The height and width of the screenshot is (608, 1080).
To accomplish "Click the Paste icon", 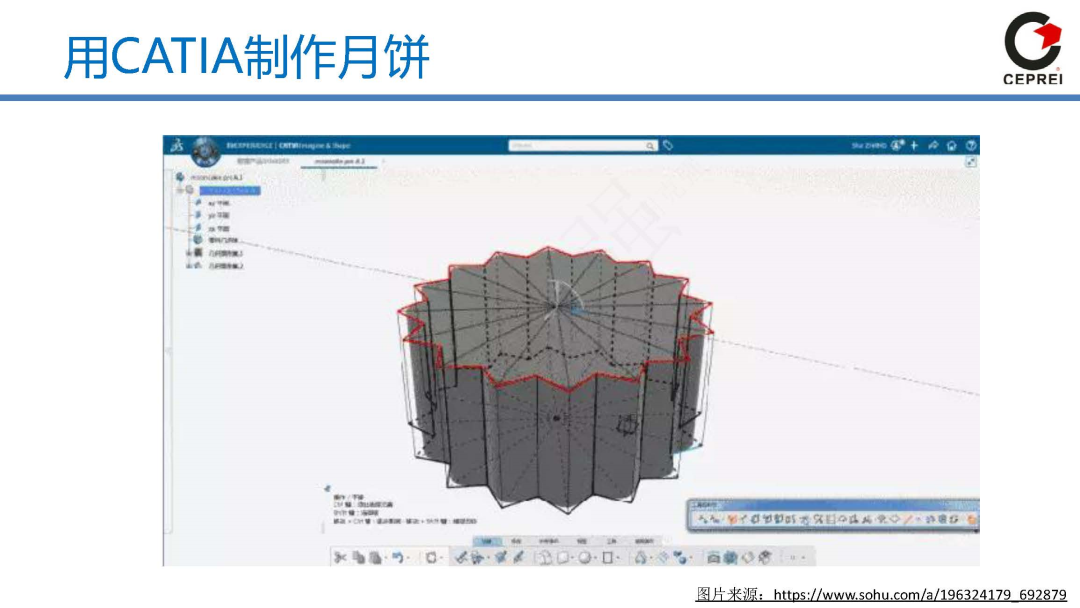I will coord(375,558).
